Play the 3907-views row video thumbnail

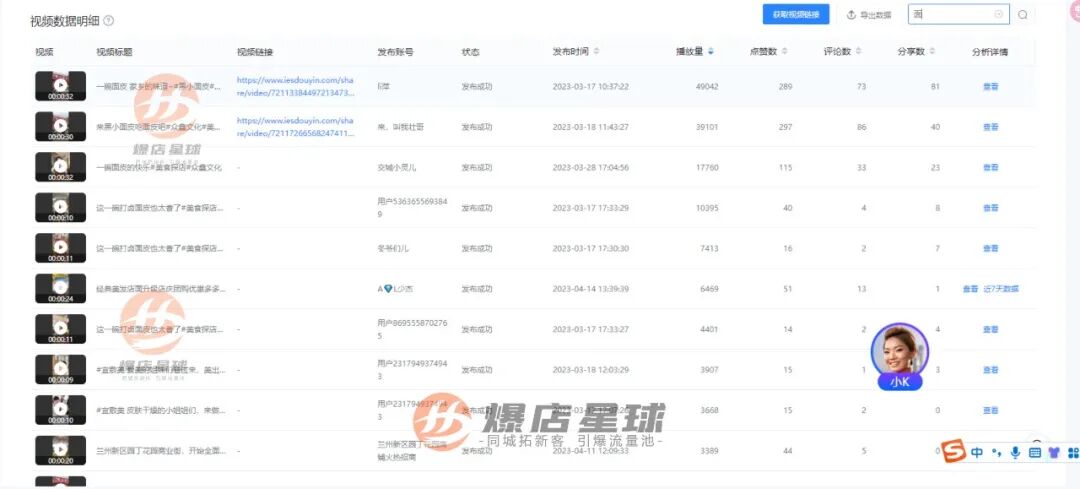61,370
